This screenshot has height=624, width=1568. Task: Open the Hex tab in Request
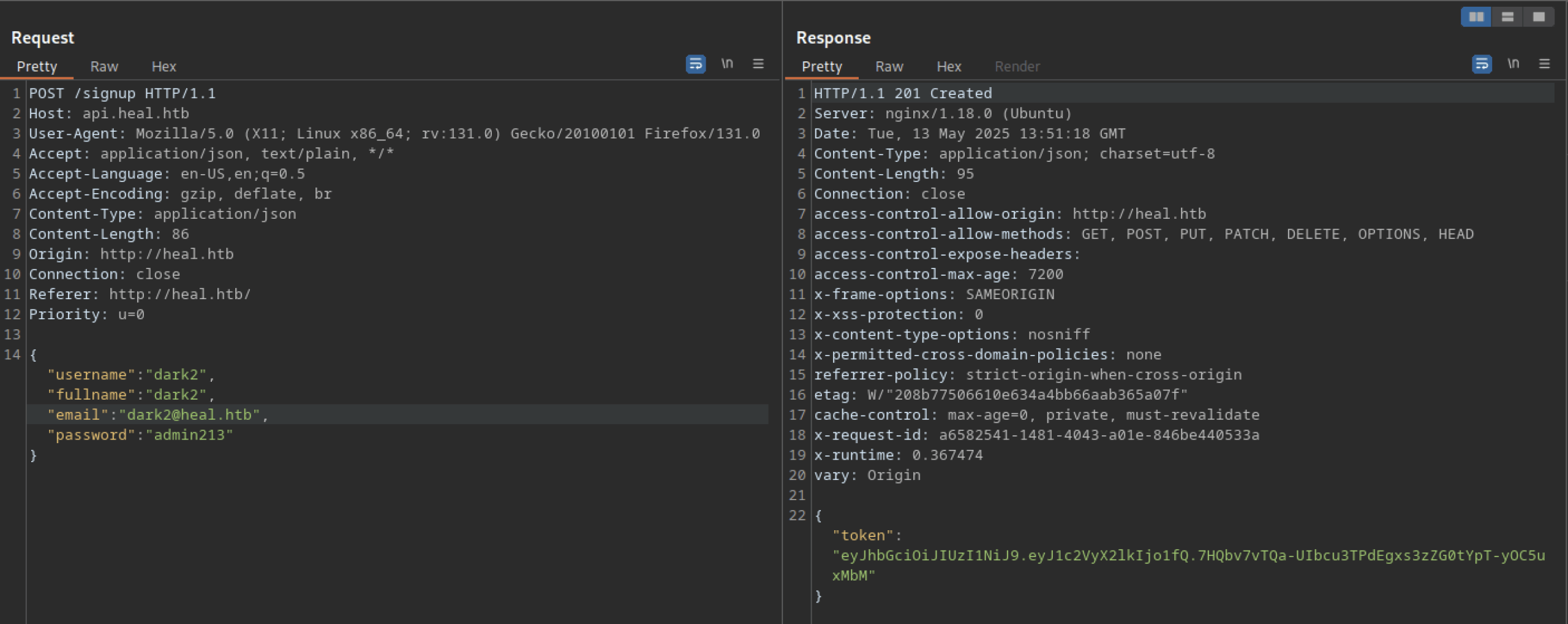tap(164, 66)
